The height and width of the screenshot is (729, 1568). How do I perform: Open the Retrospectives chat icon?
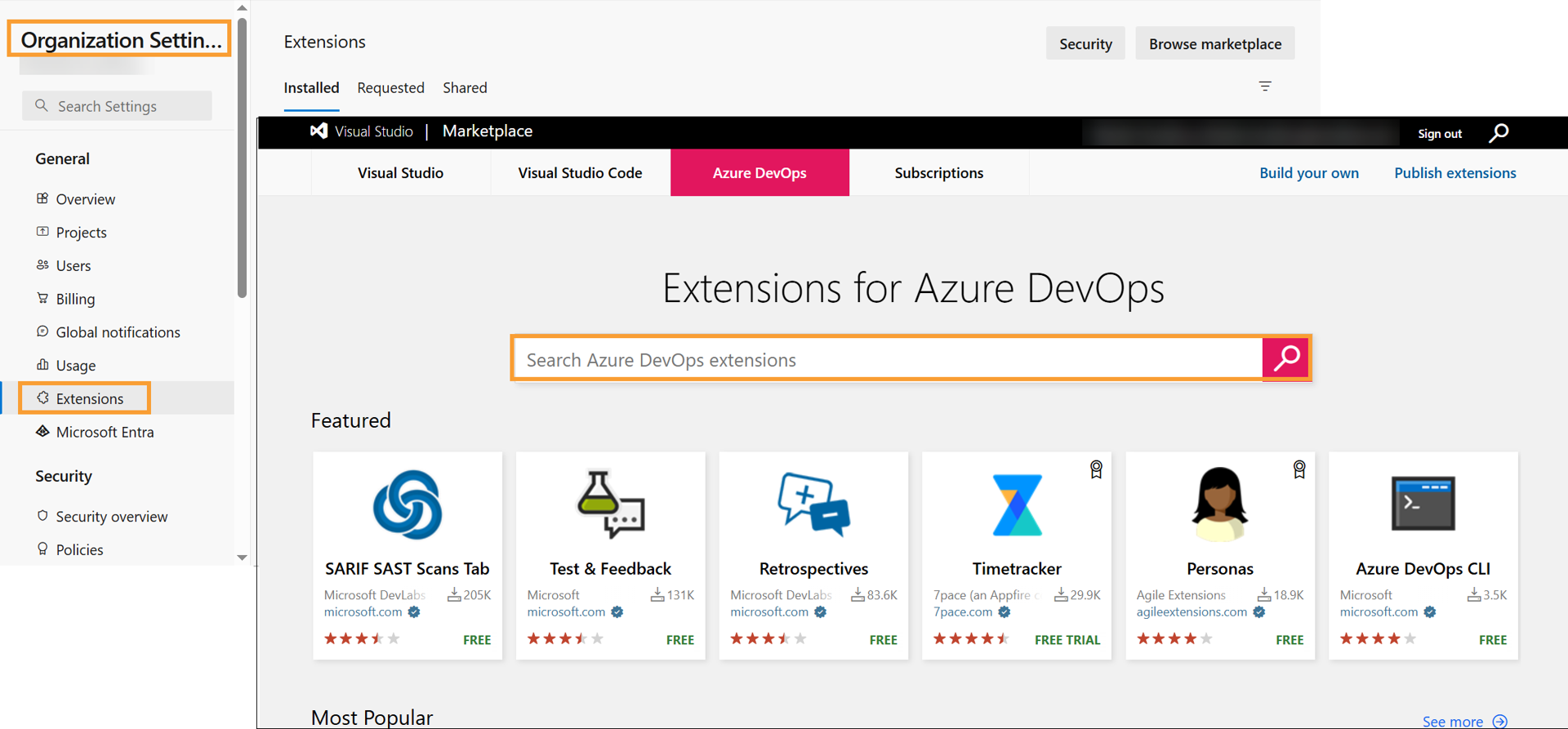(x=814, y=505)
